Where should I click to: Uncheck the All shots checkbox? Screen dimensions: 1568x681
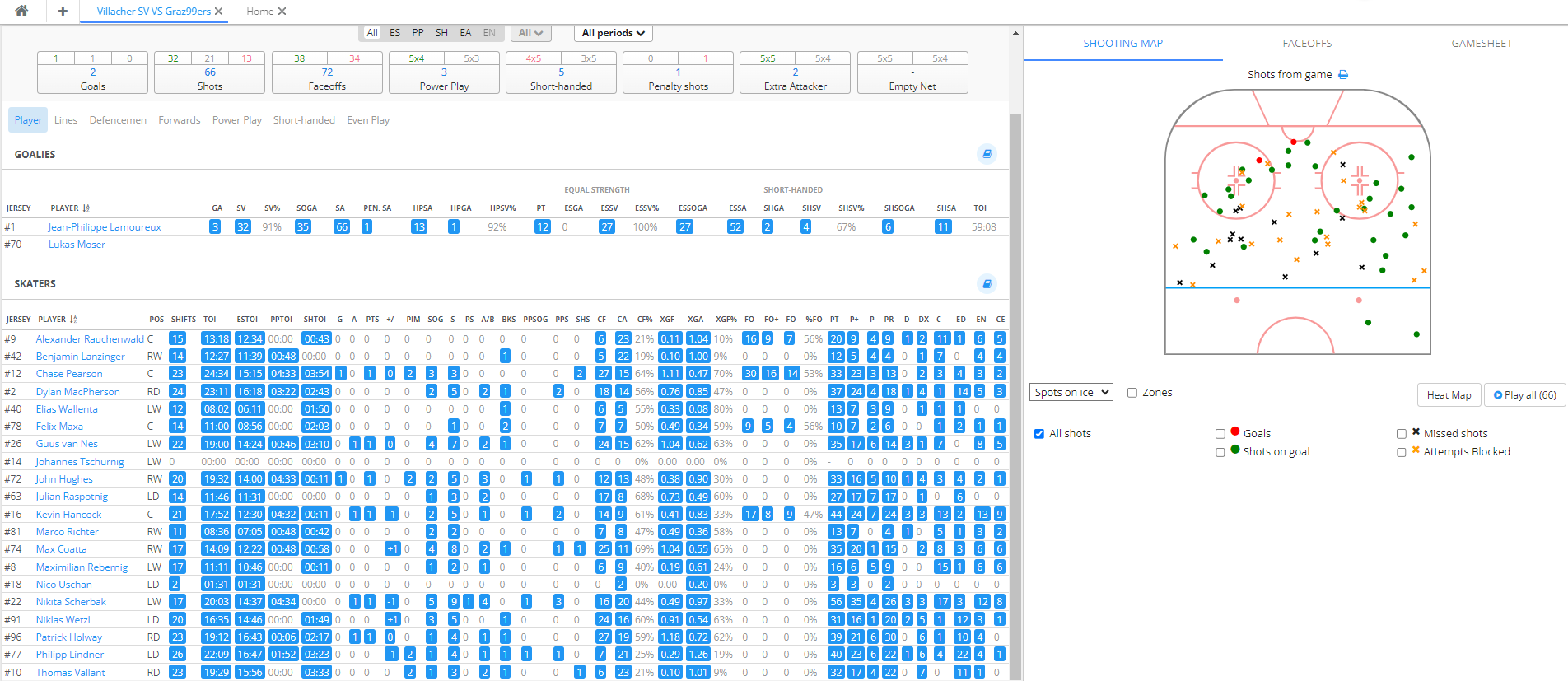pyautogui.click(x=1039, y=434)
